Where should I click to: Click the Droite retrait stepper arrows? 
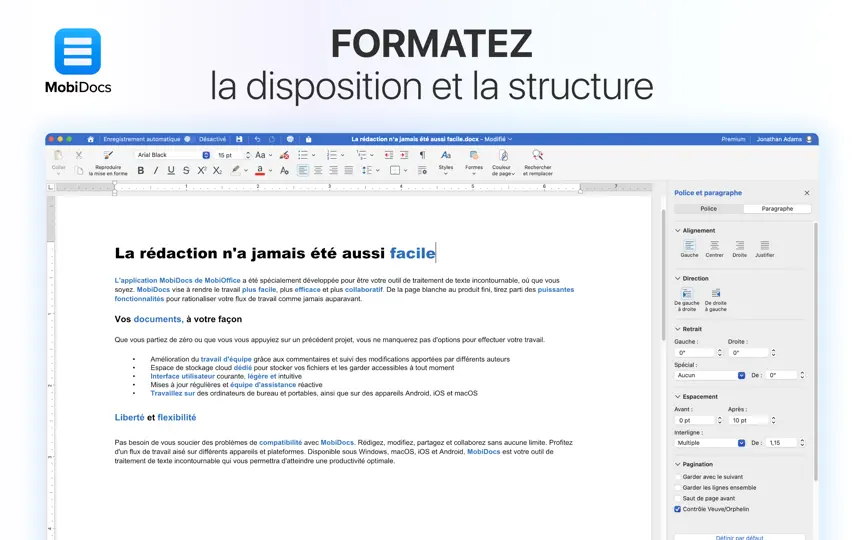tap(774, 353)
